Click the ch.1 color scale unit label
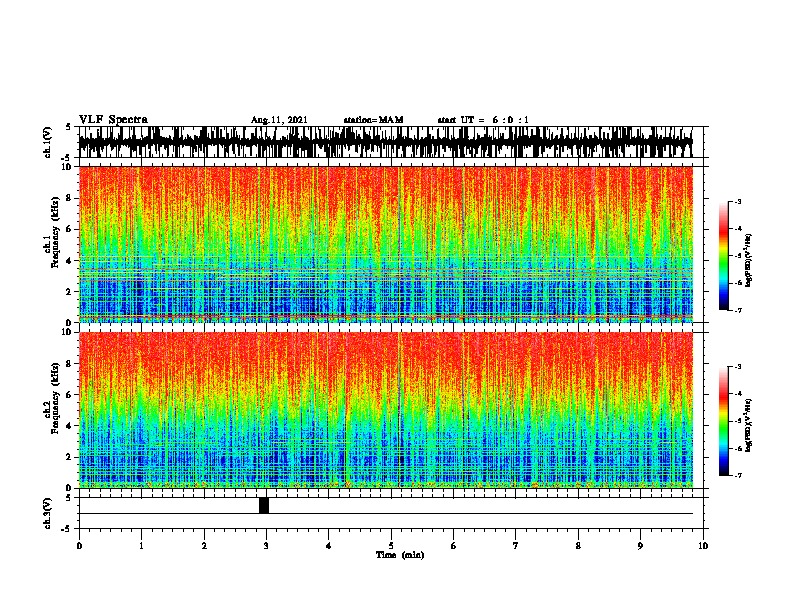This screenshot has width=792, height=612. tap(749, 261)
